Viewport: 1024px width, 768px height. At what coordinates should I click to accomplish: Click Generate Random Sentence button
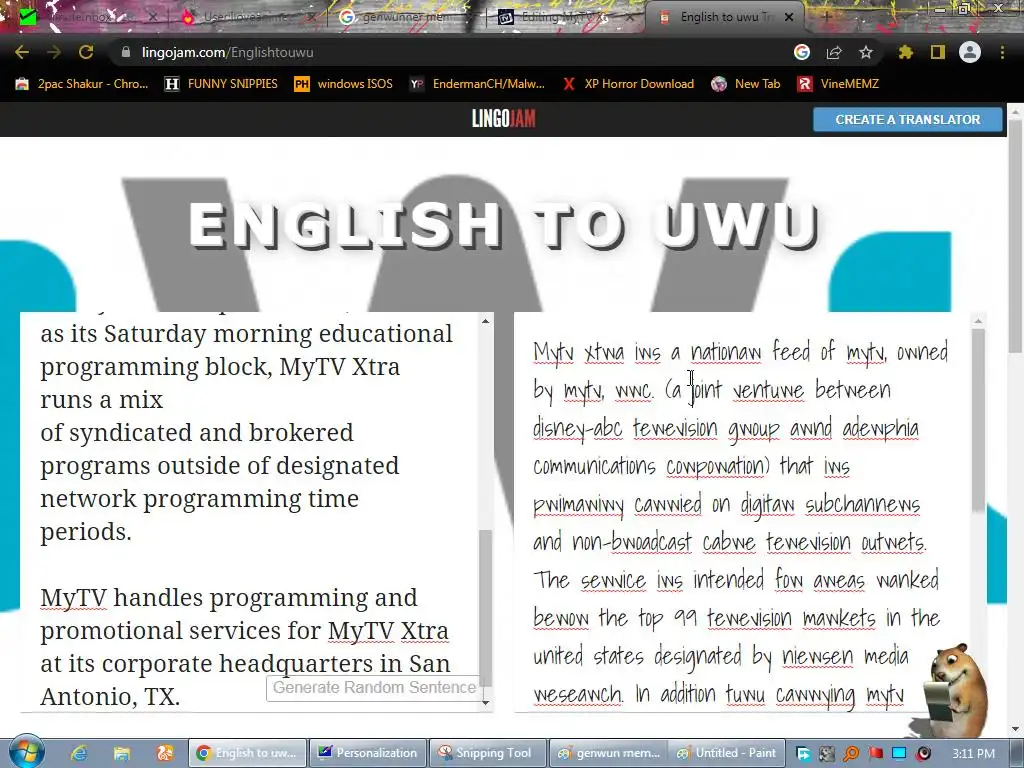[x=374, y=688]
